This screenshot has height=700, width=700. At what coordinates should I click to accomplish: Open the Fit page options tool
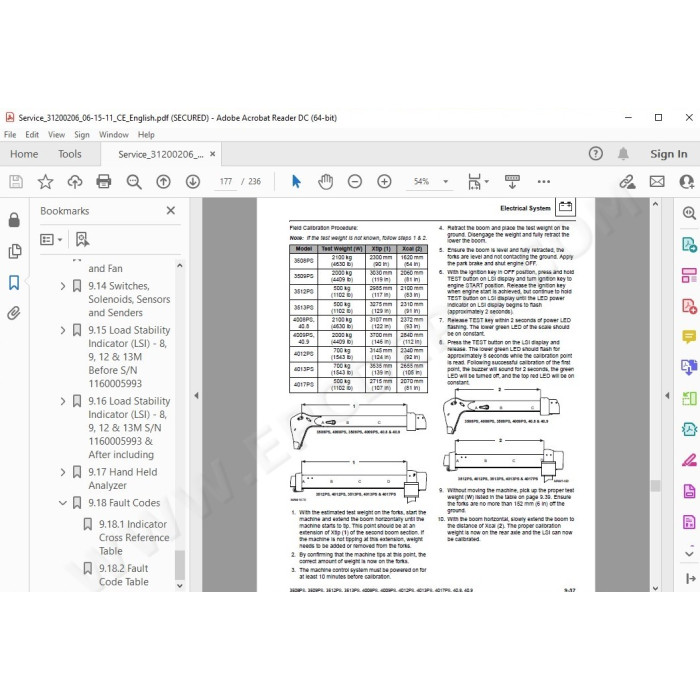click(477, 181)
